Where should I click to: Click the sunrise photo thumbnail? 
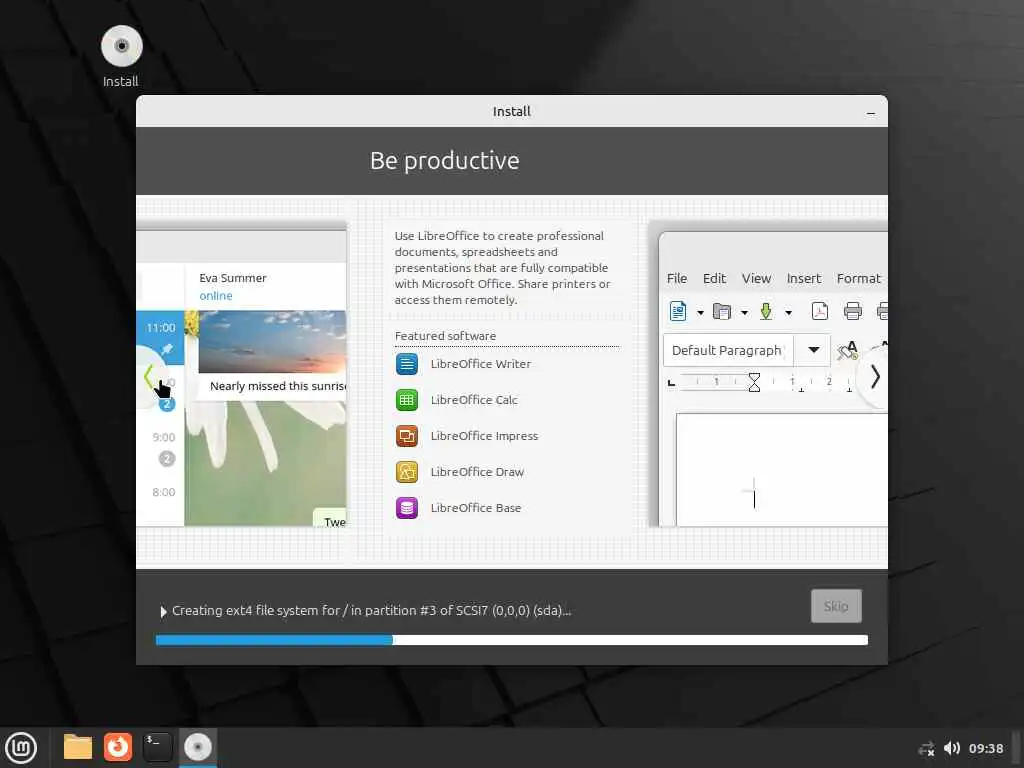[x=272, y=342]
